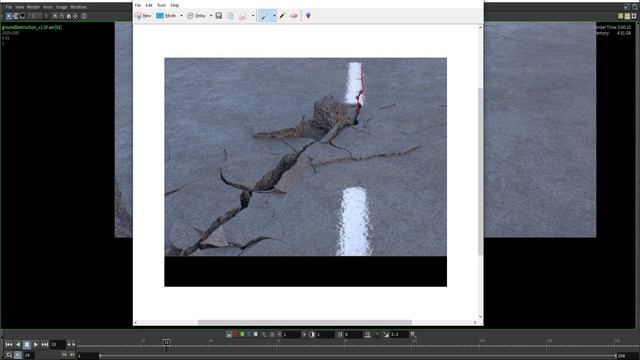Viewport: 640px width, 360px height.
Task: Click the first icon in MPlay toolbar
Action: point(9,16)
